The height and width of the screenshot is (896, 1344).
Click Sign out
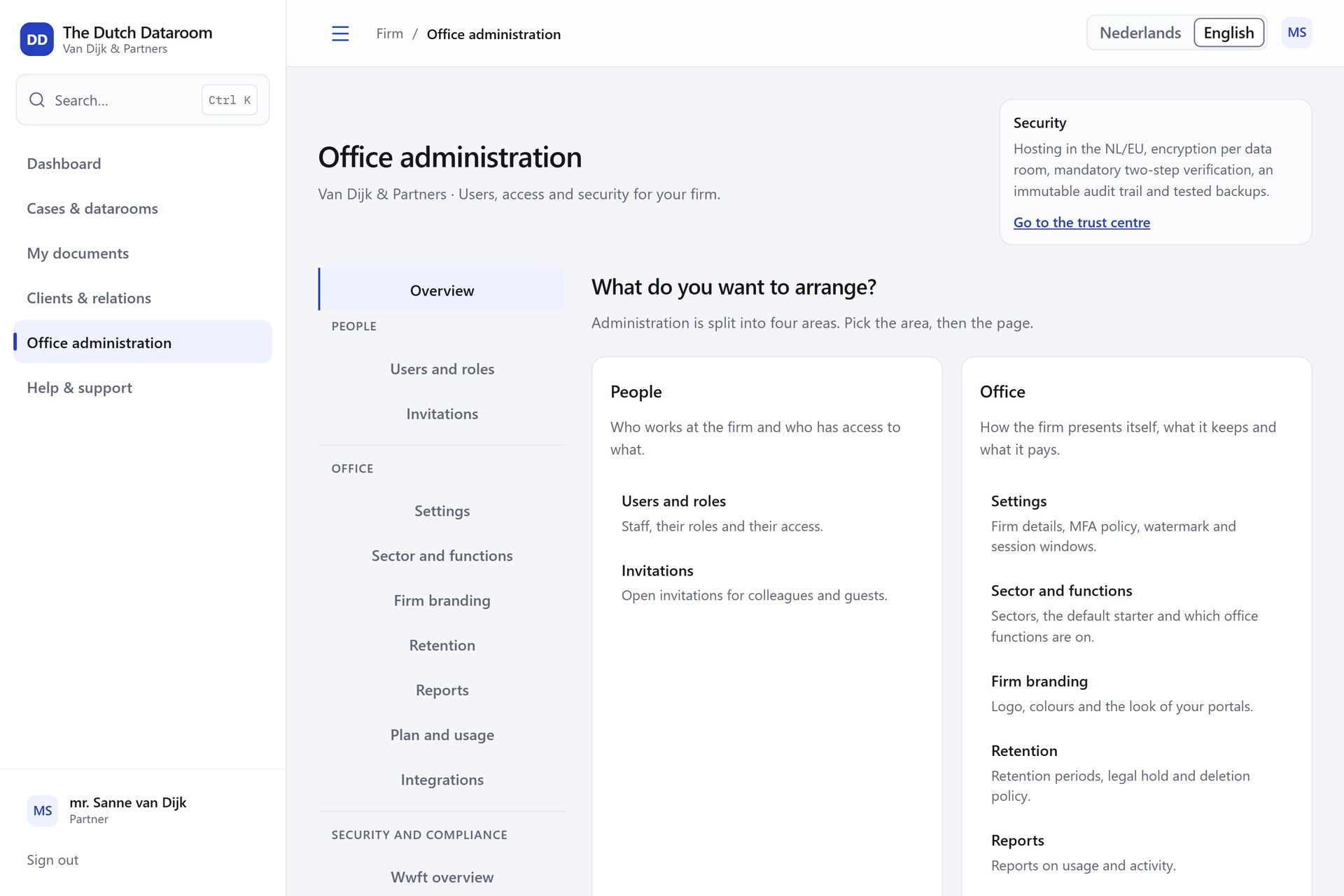tap(52, 860)
